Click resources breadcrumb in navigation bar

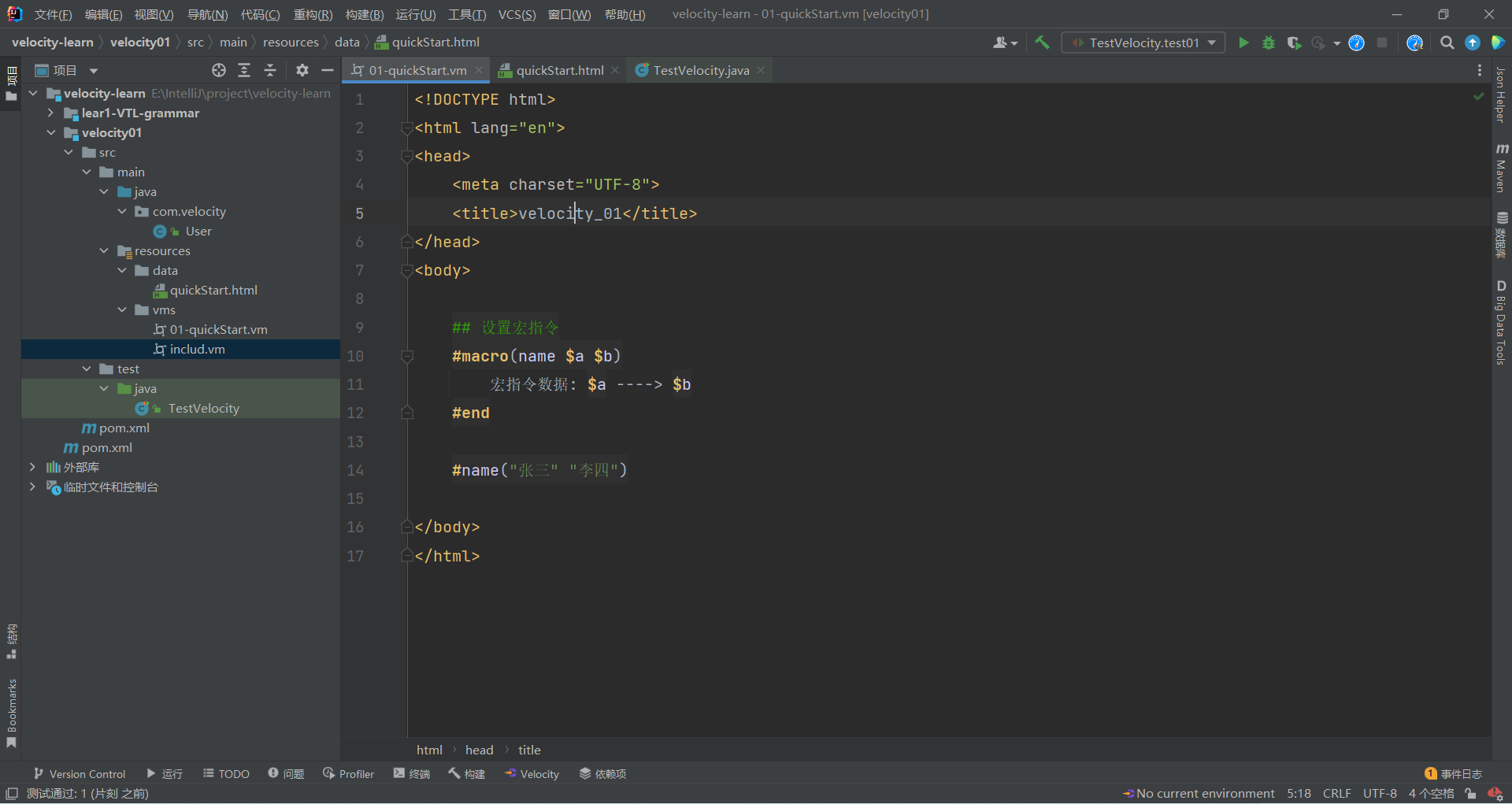point(291,43)
